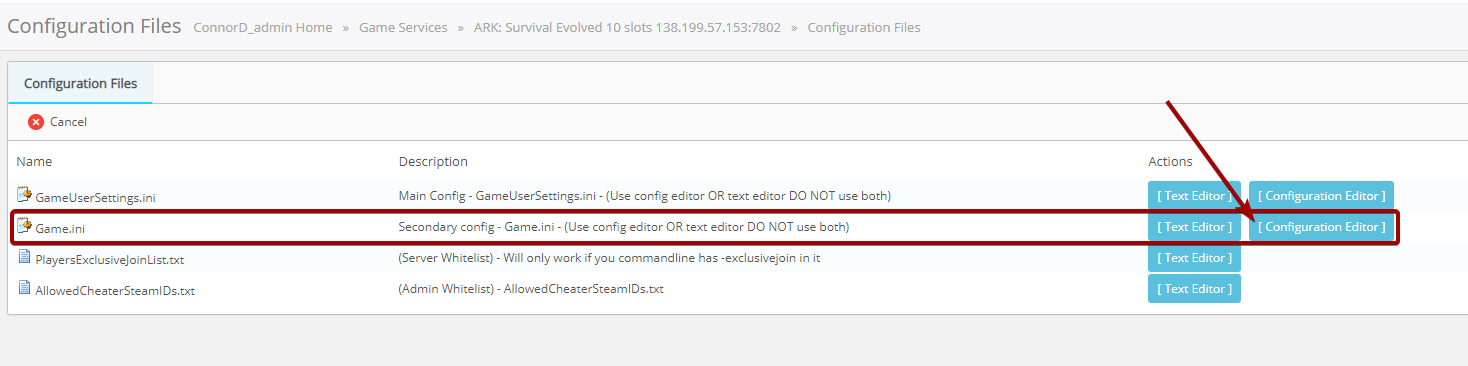1468x366 pixels.
Task: Open Configuration Editor for GameUserSettings.ini
Action: pyautogui.click(x=1321, y=196)
